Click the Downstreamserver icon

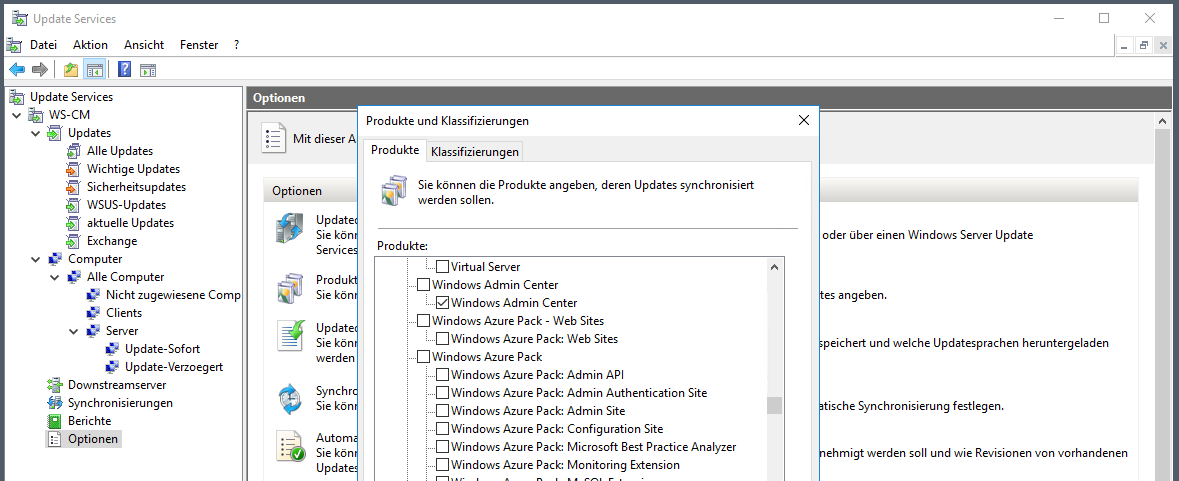pos(54,385)
